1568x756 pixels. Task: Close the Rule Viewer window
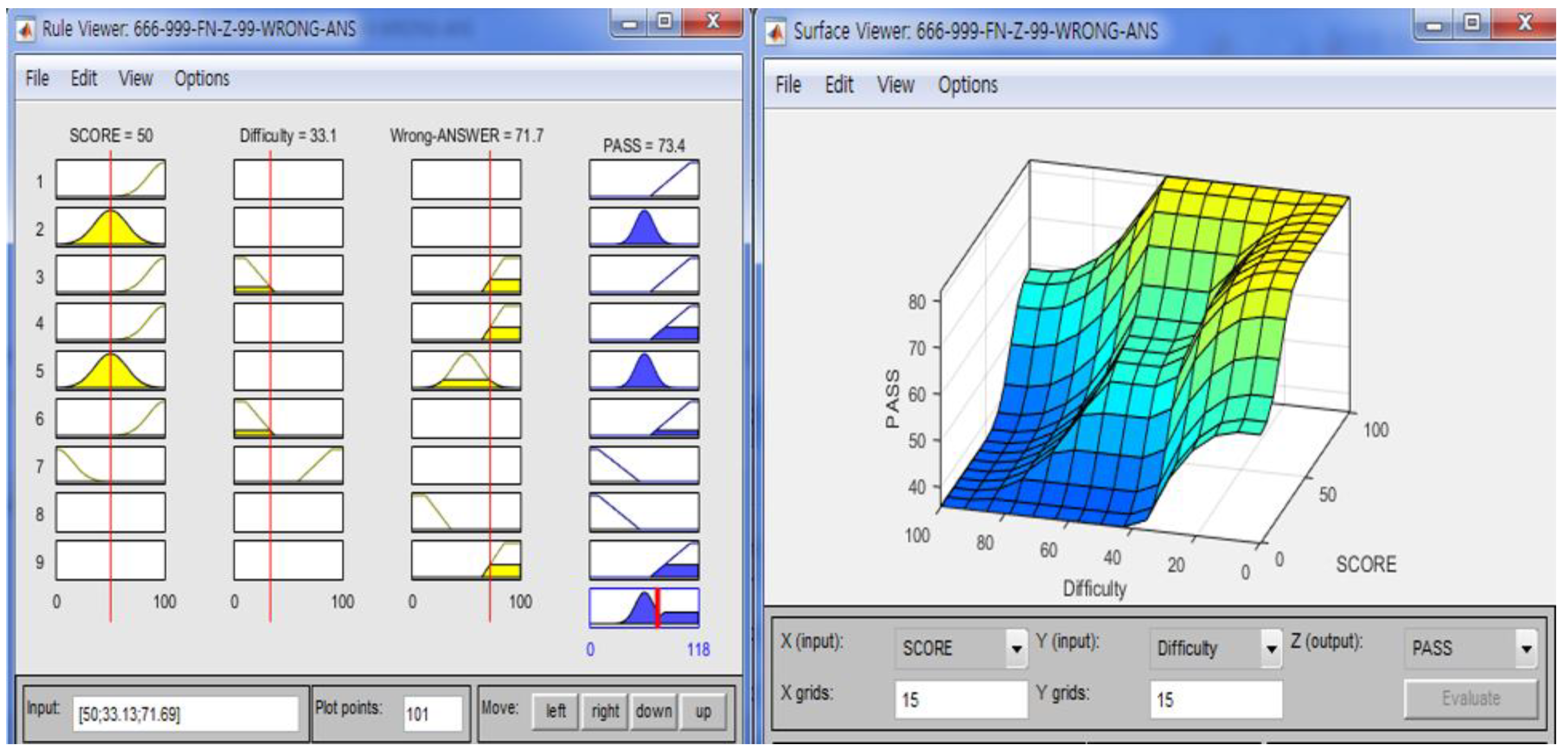click(x=712, y=22)
